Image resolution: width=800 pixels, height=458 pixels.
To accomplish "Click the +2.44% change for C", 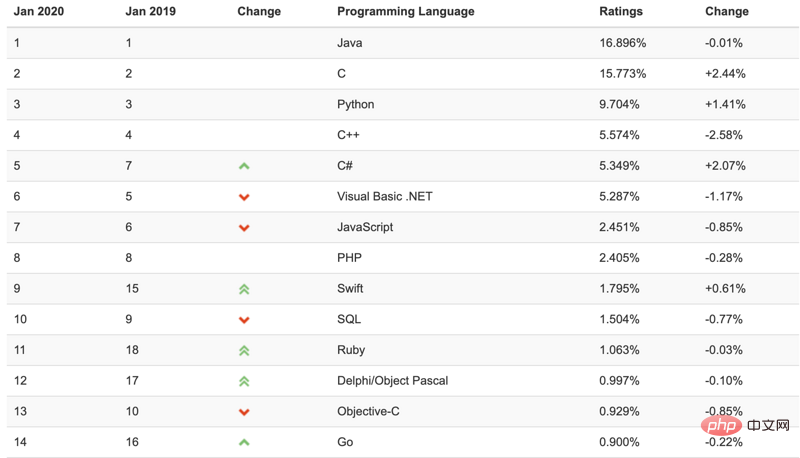I will click(x=725, y=73).
